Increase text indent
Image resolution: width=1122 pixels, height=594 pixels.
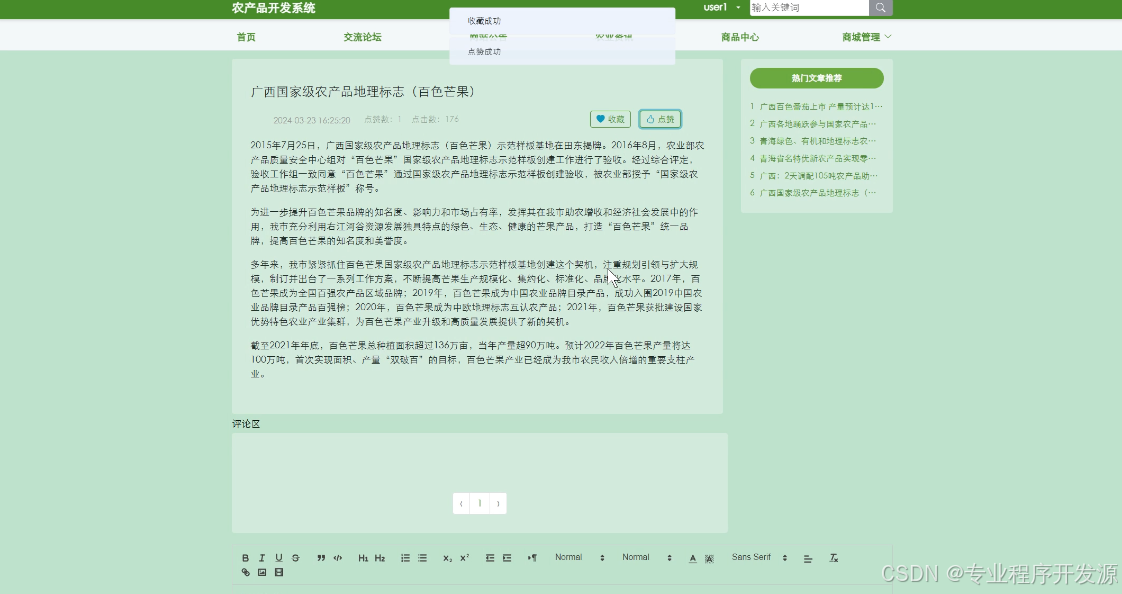507,558
